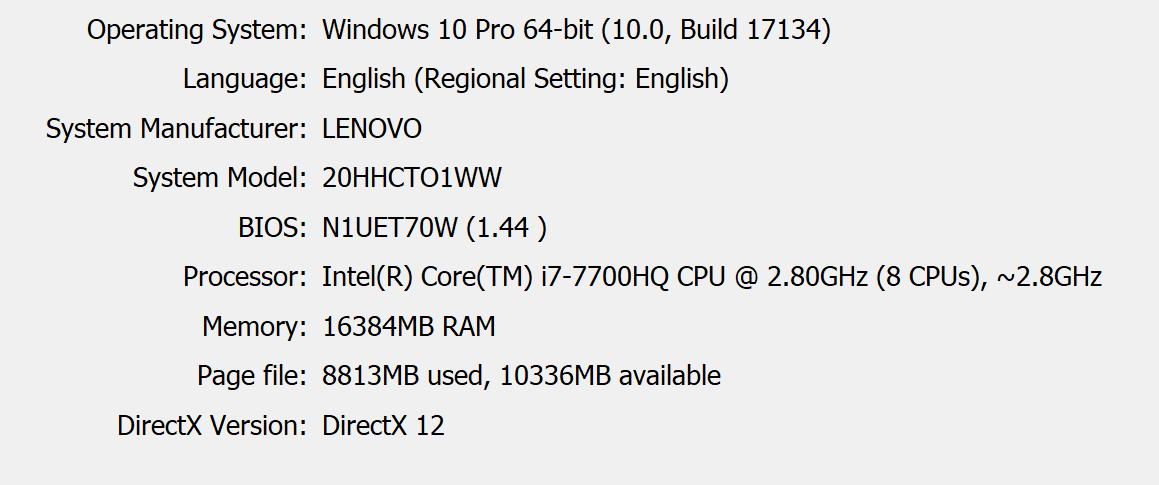The image size is (1159, 485).
Task: Select the LENOVO manufacturer value
Action: [372, 129]
